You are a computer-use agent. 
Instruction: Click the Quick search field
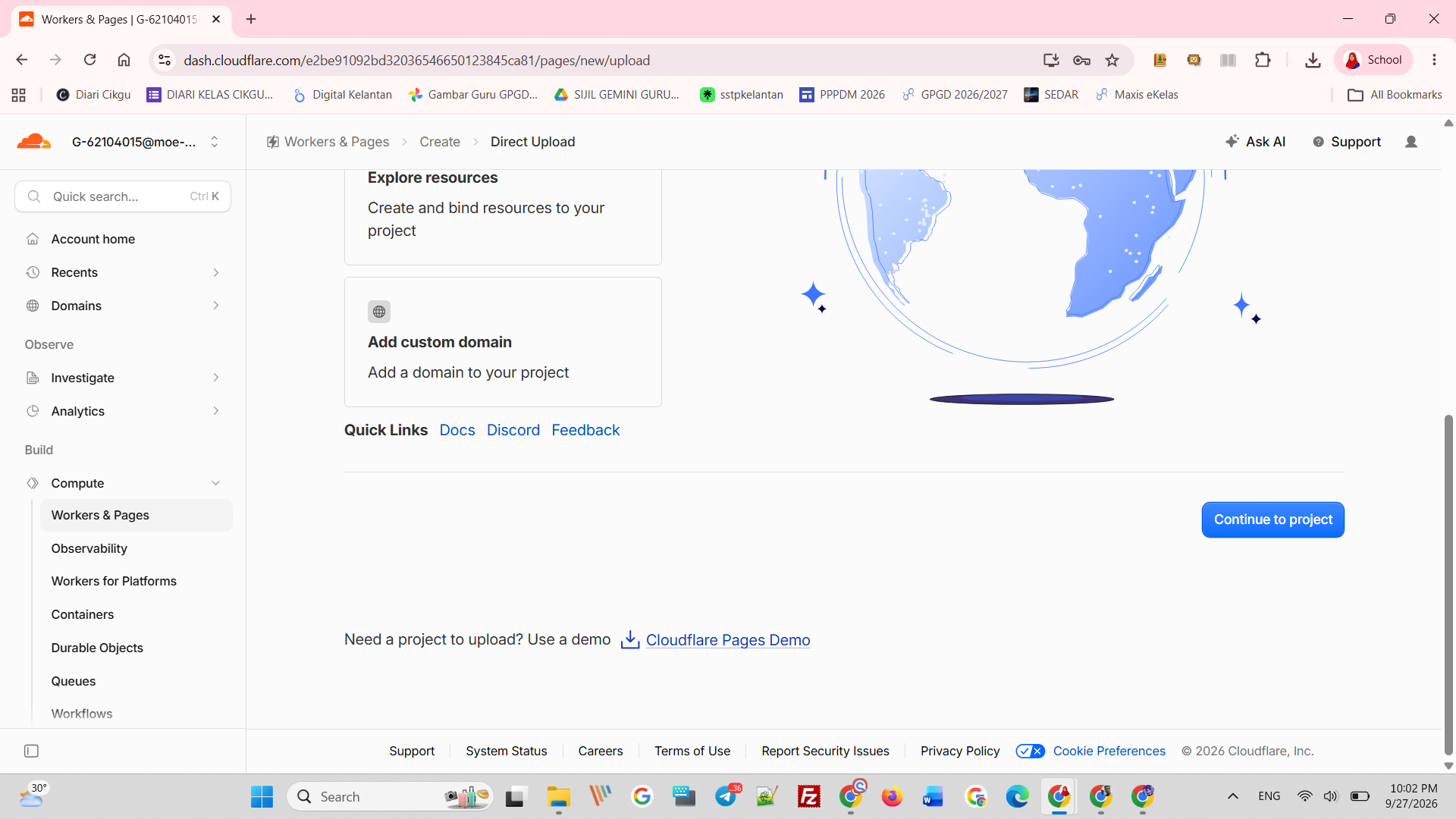coord(123,196)
